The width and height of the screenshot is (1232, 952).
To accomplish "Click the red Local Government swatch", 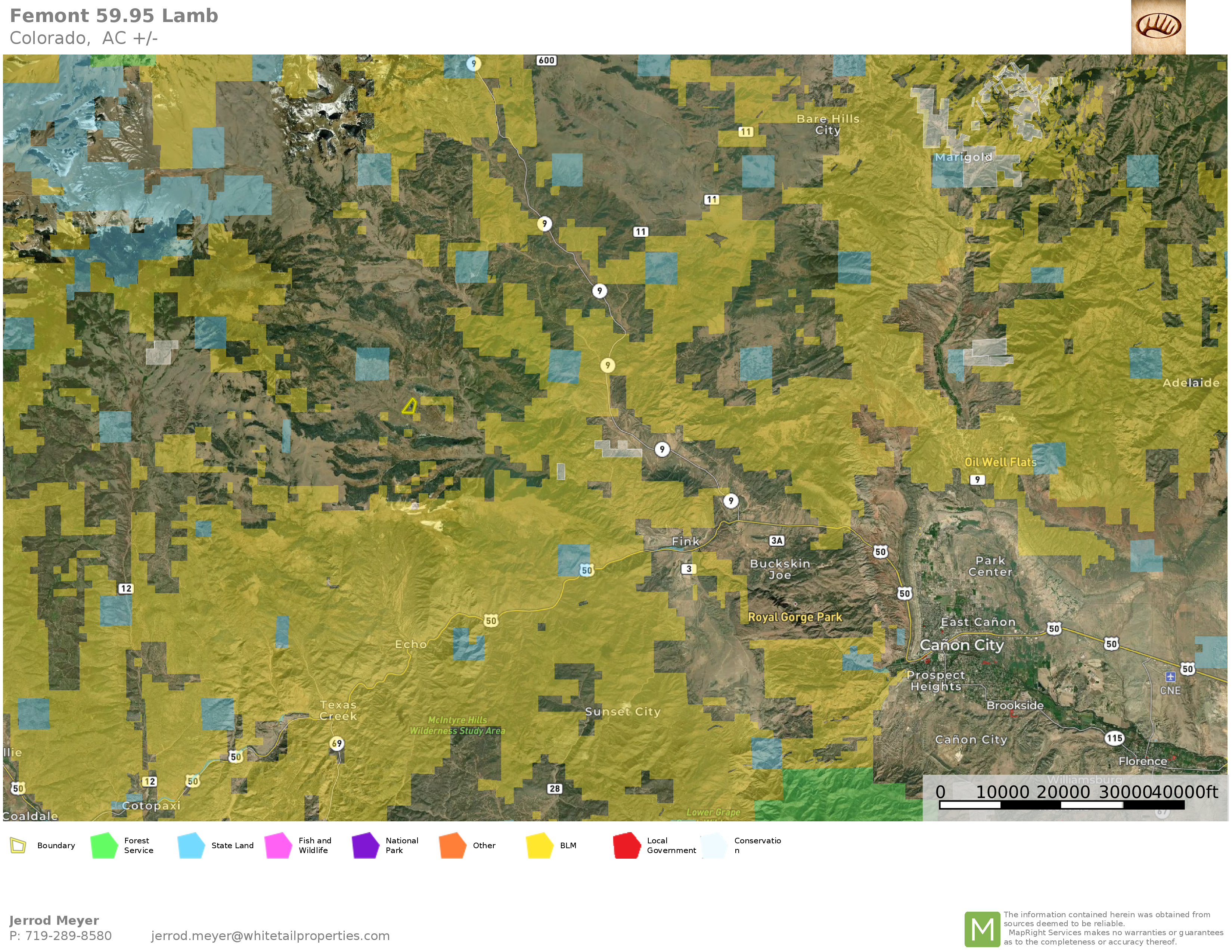I will point(627,845).
